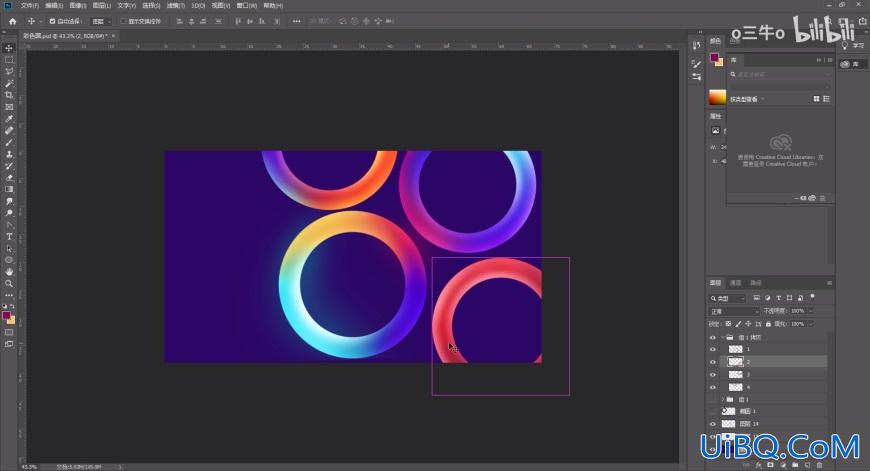Screen dimensions: 870x471
Task: Enable show transform controls checkbox
Action: coord(124,21)
